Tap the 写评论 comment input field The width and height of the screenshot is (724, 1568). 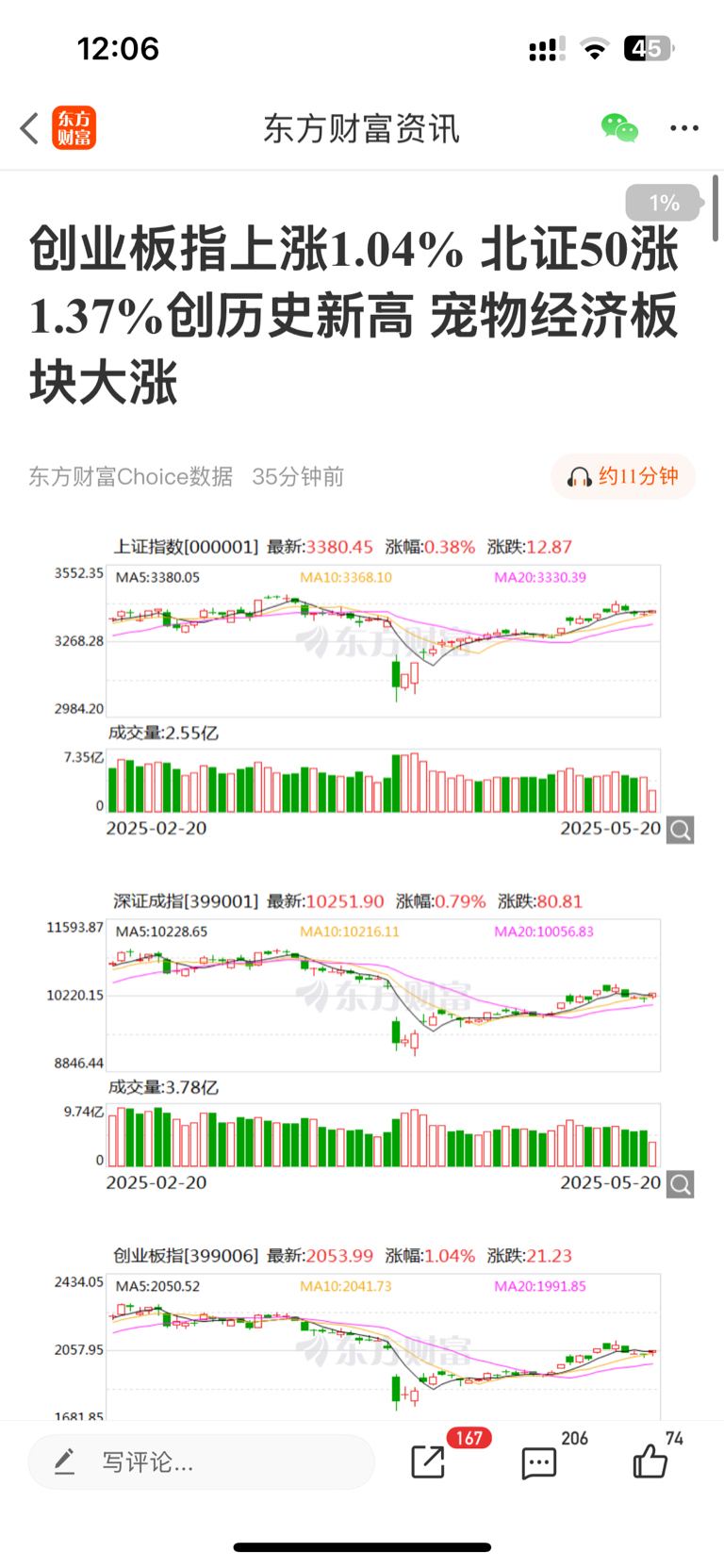coord(201,1462)
